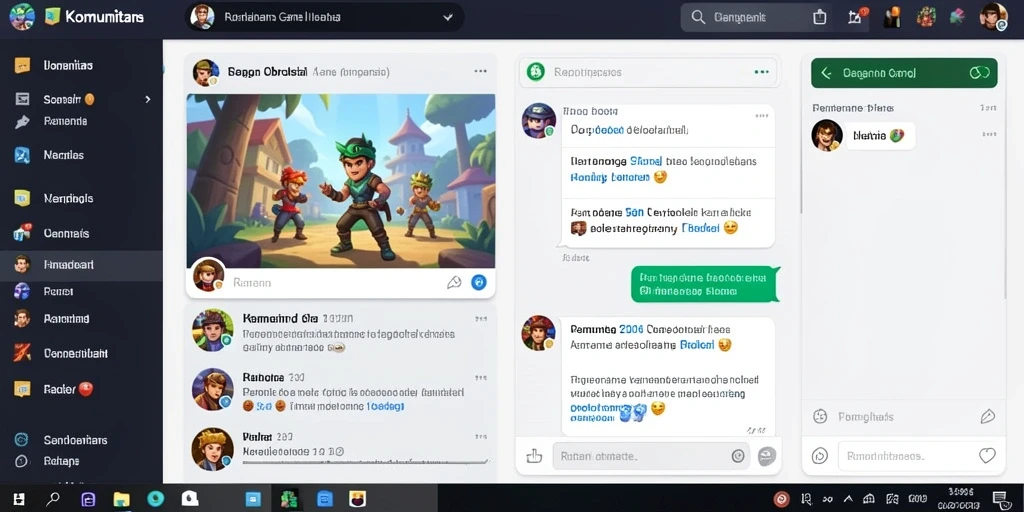Open the 'Nemie' chip in the right panel
This screenshot has width=1024, height=512.
click(880, 136)
